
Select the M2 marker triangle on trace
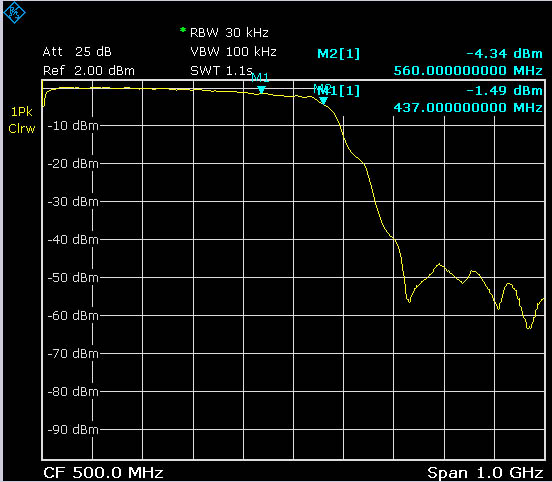click(x=324, y=101)
